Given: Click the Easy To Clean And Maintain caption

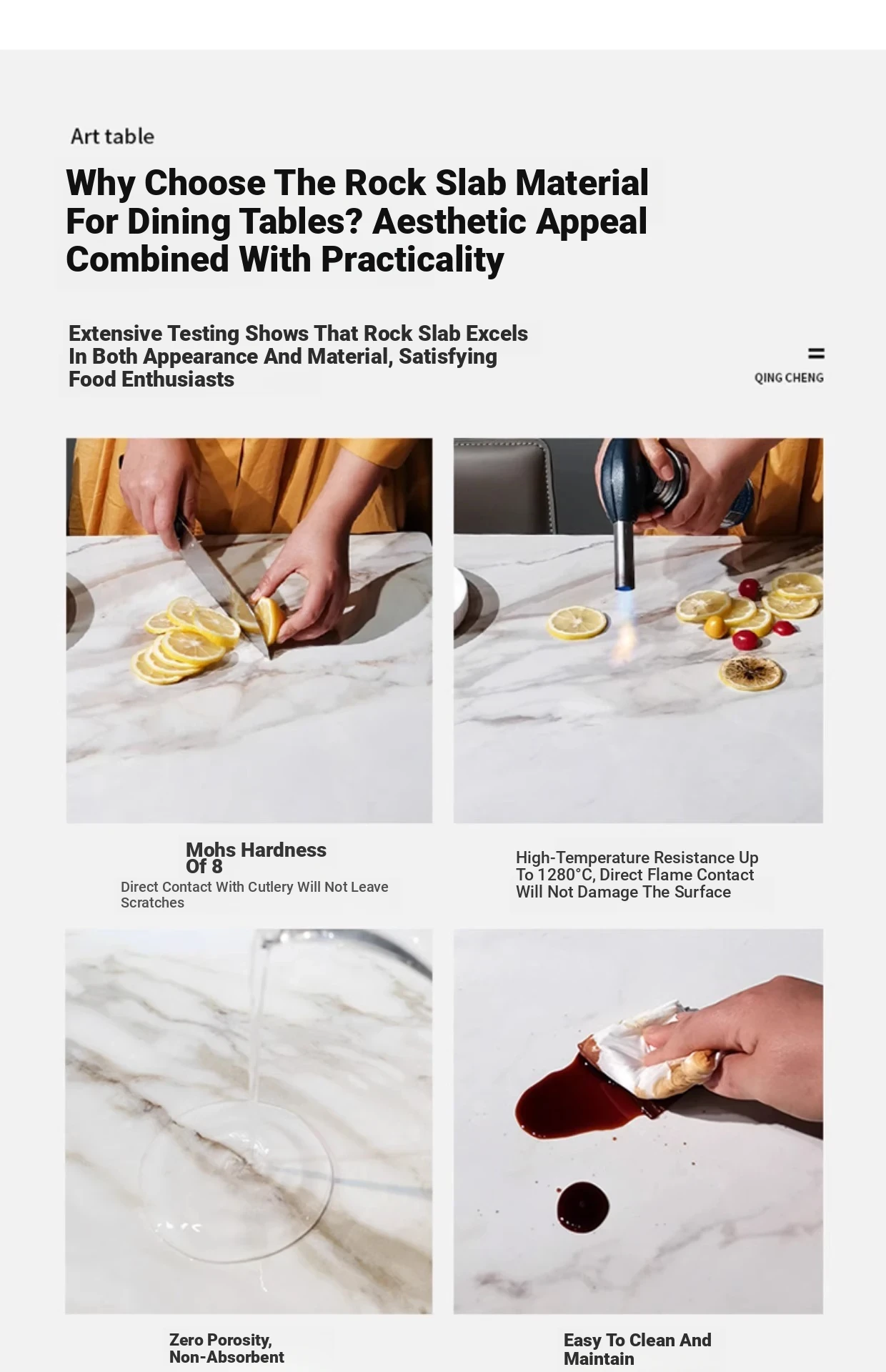Looking at the screenshot, I should coord(637,1349).
